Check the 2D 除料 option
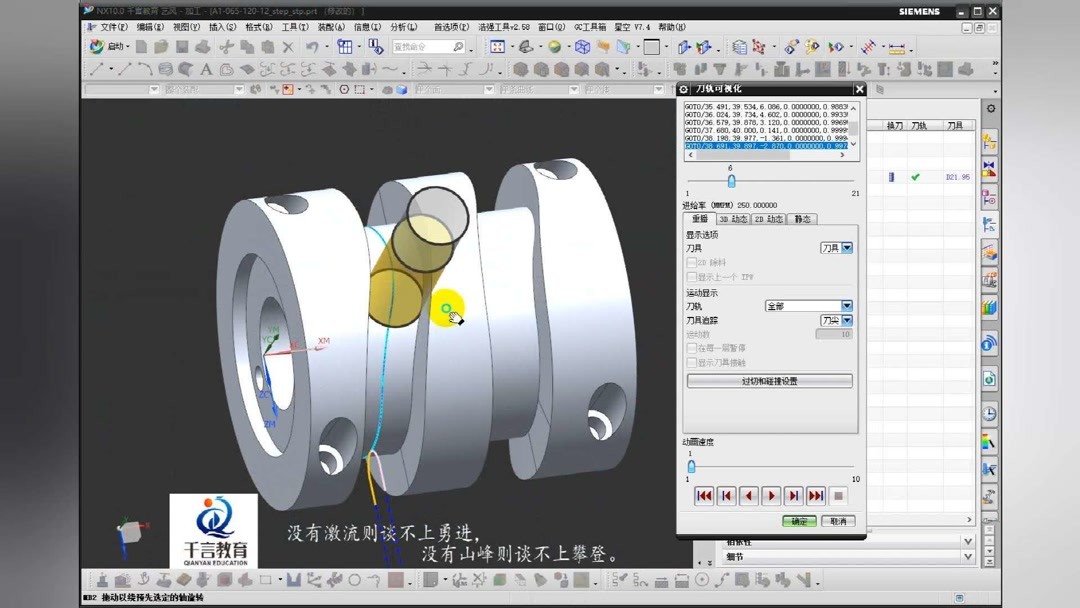The height and width of the screenshot is (608, 1080). 691,263
